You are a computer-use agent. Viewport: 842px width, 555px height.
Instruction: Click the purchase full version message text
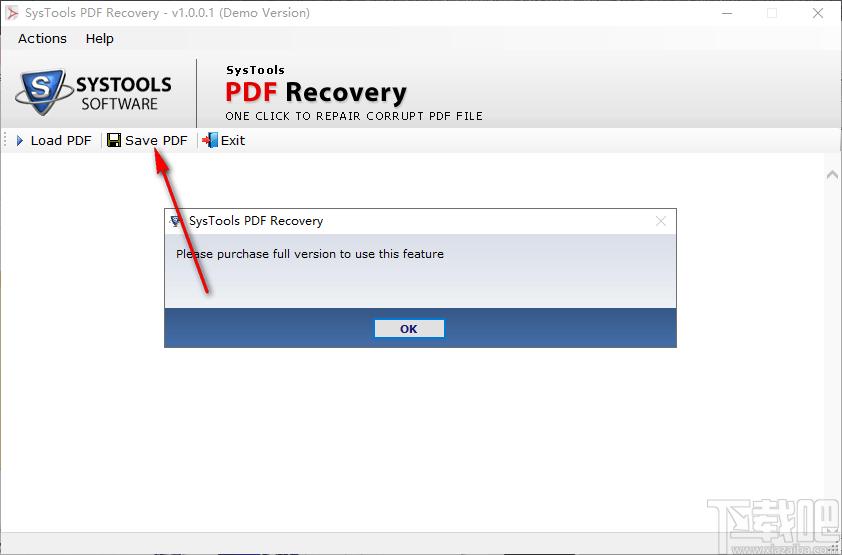click(310, 254)
